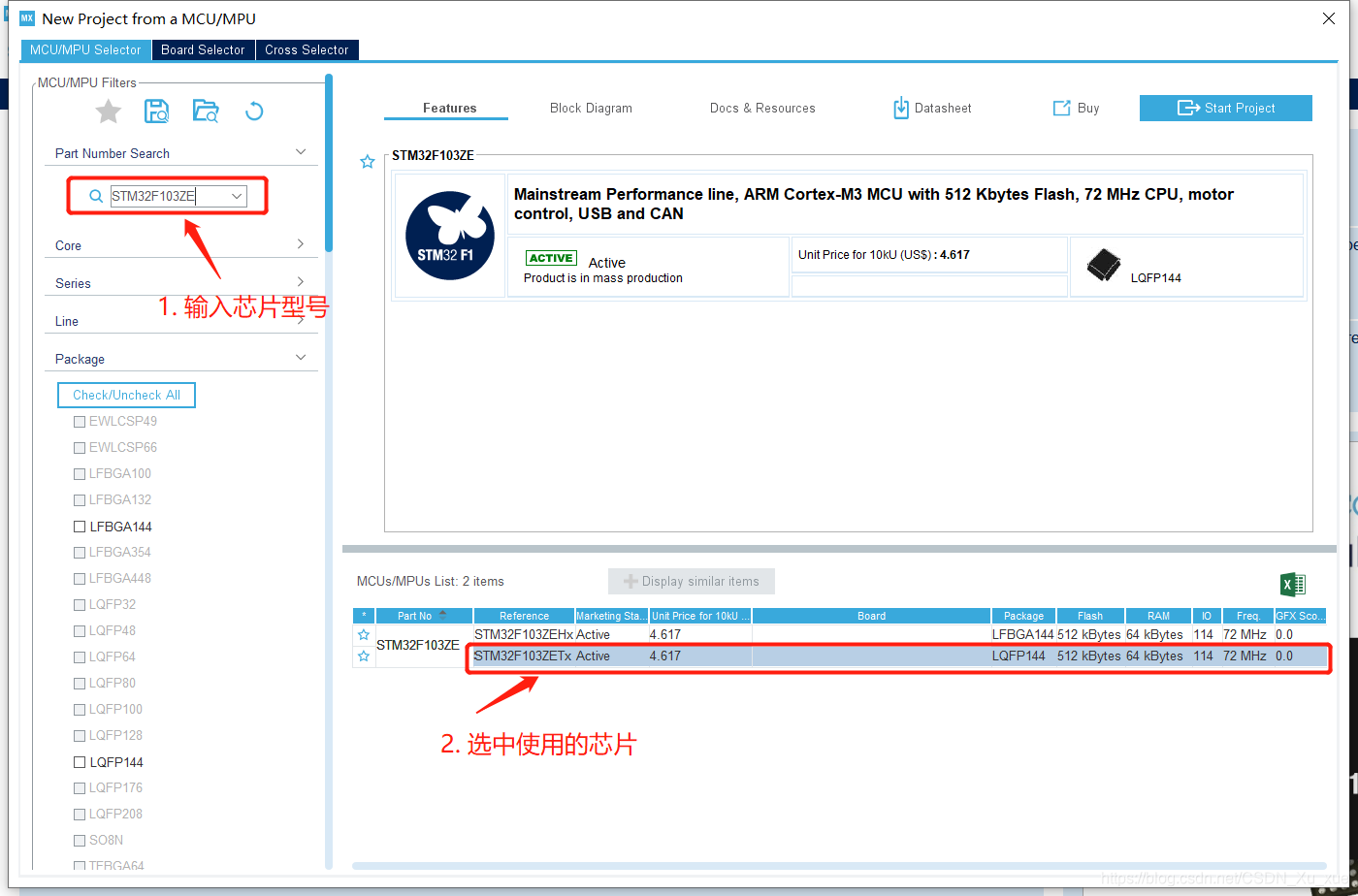This screenshot has height=896, width=1358.
Task: Click the STM32 F1 butterfly logo
Action: click(450, 236)
